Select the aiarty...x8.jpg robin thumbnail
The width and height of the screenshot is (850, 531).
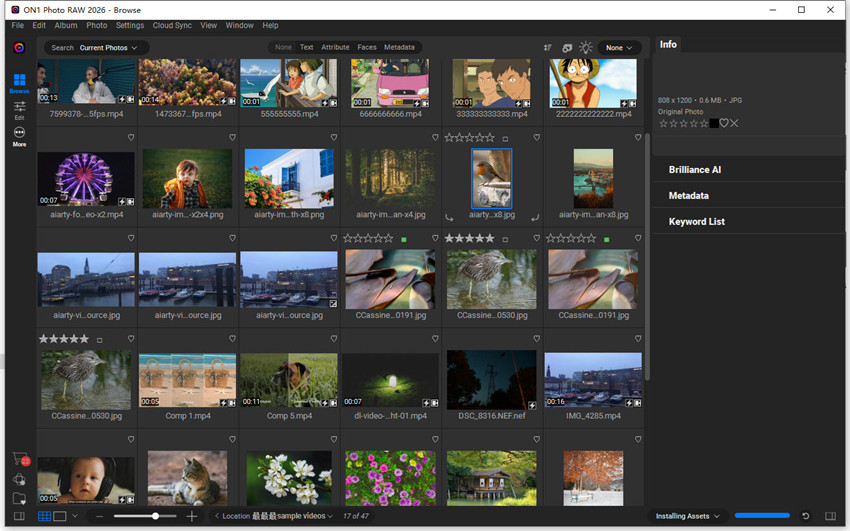pos(492,178)
